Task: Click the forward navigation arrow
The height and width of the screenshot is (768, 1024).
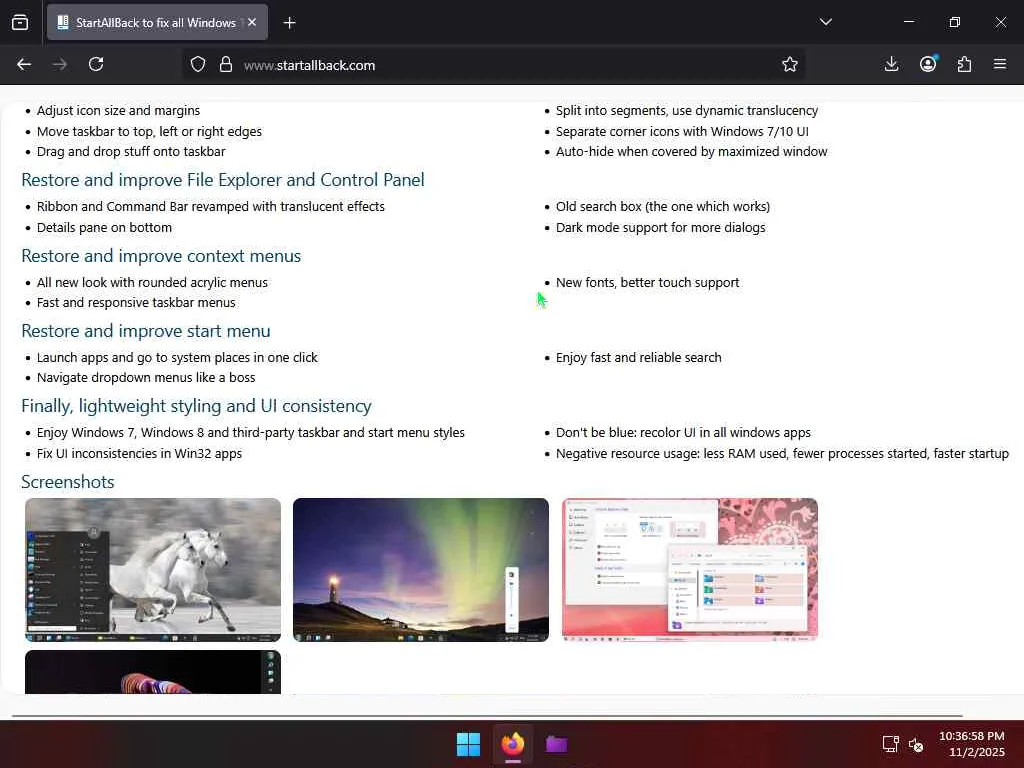Action: [x=59, y=64]
